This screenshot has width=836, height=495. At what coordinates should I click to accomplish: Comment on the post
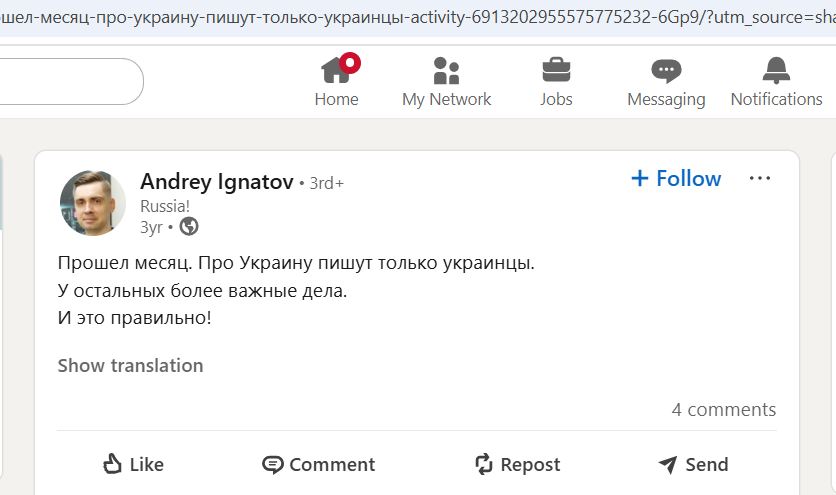(x=318, y=464)
